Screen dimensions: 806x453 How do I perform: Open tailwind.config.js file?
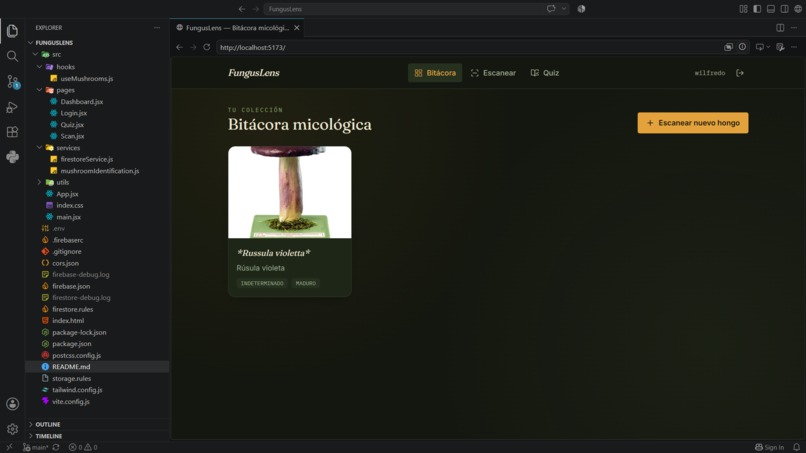pyautogui.click(x=77, y=390)
